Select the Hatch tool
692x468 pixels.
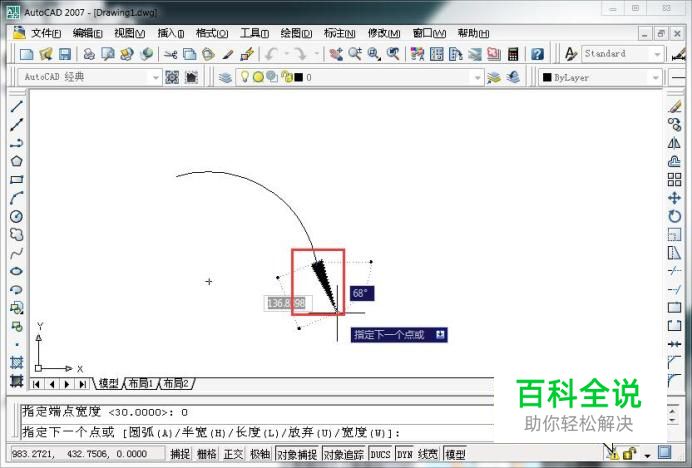(x=17, y=362)
